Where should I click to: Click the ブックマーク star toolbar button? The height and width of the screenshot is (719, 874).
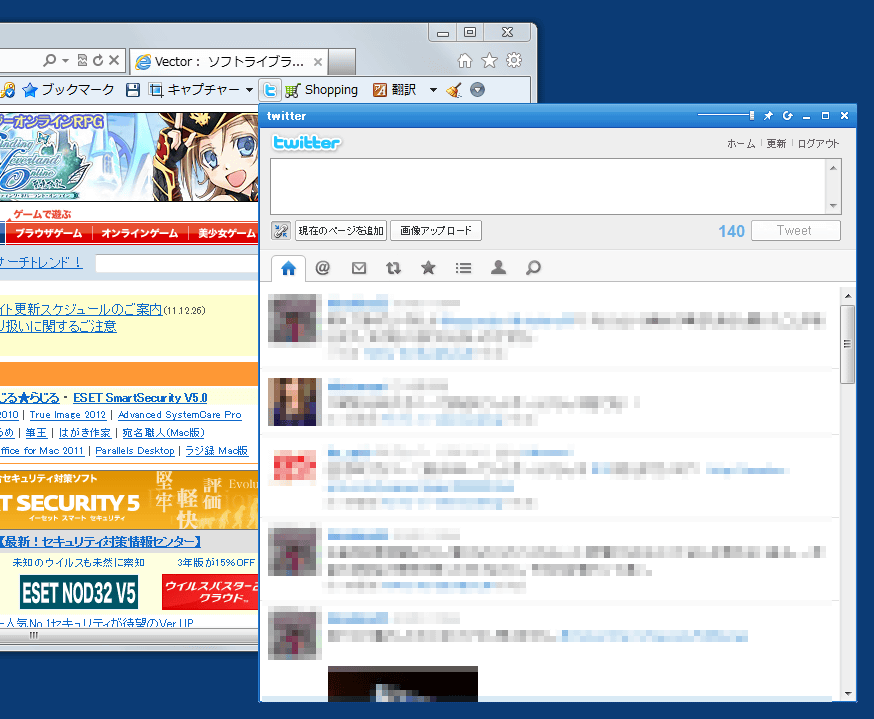tap(68, 90)
